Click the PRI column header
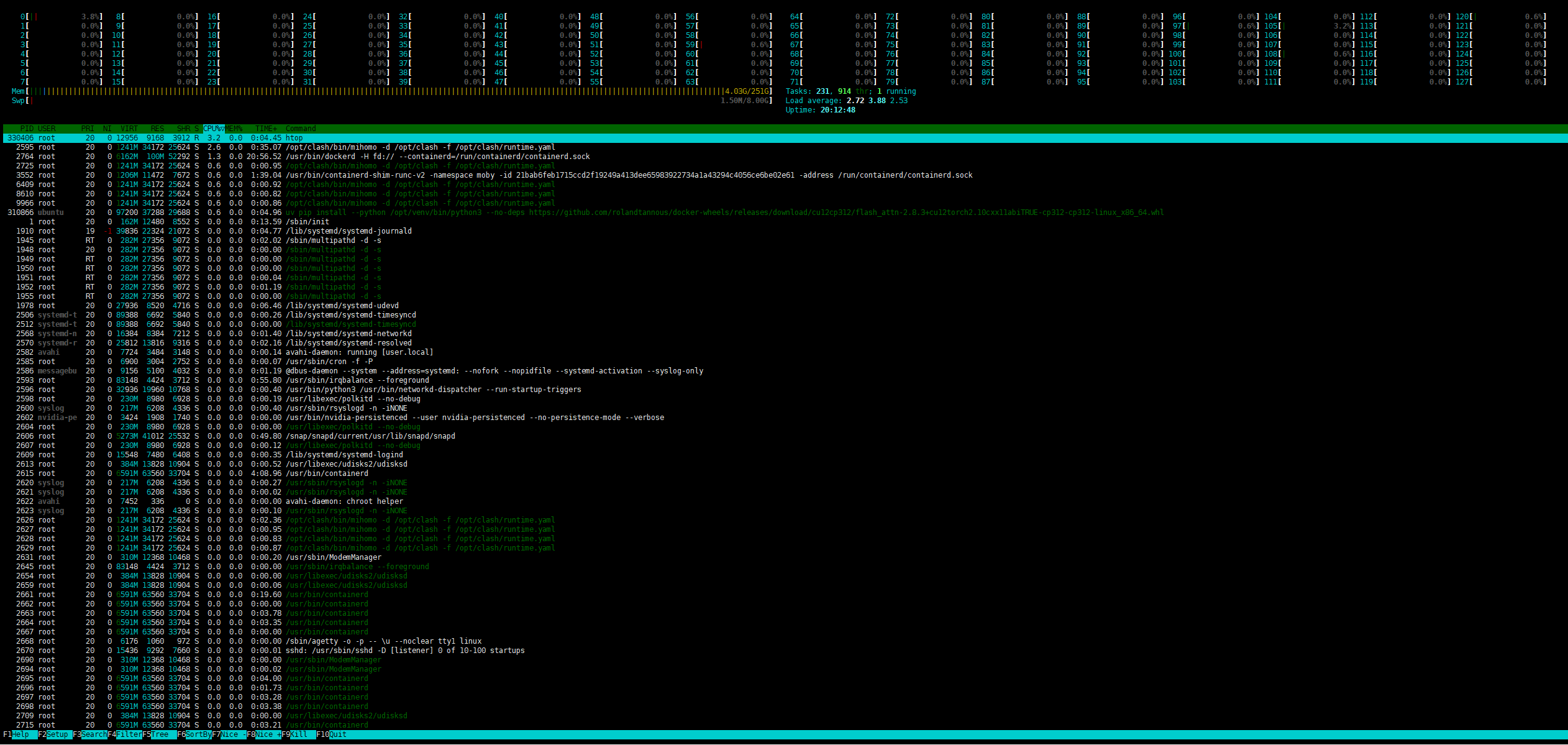This screenshot has height=745, width=1568. point(88,129)
